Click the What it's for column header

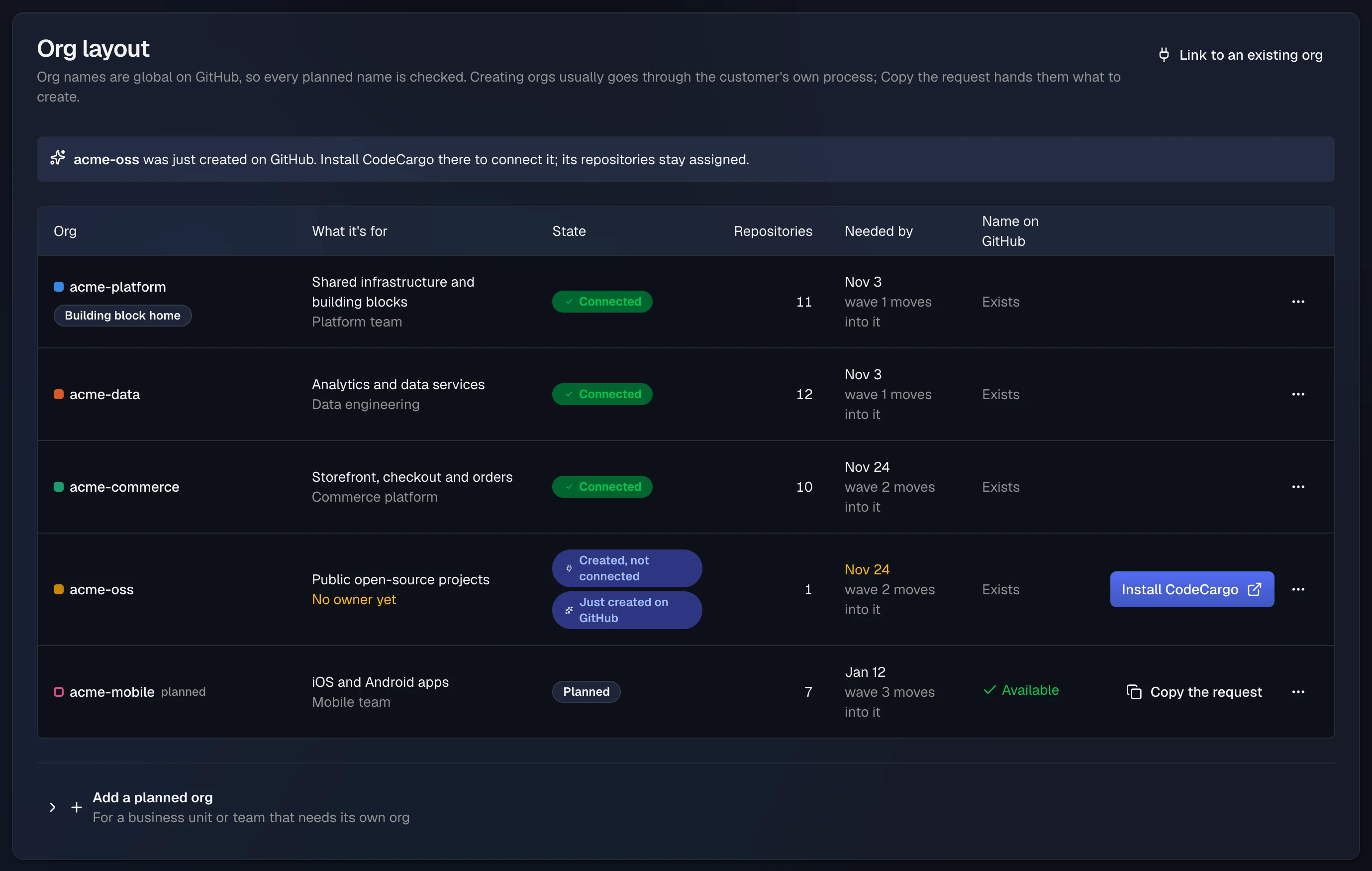349,231
